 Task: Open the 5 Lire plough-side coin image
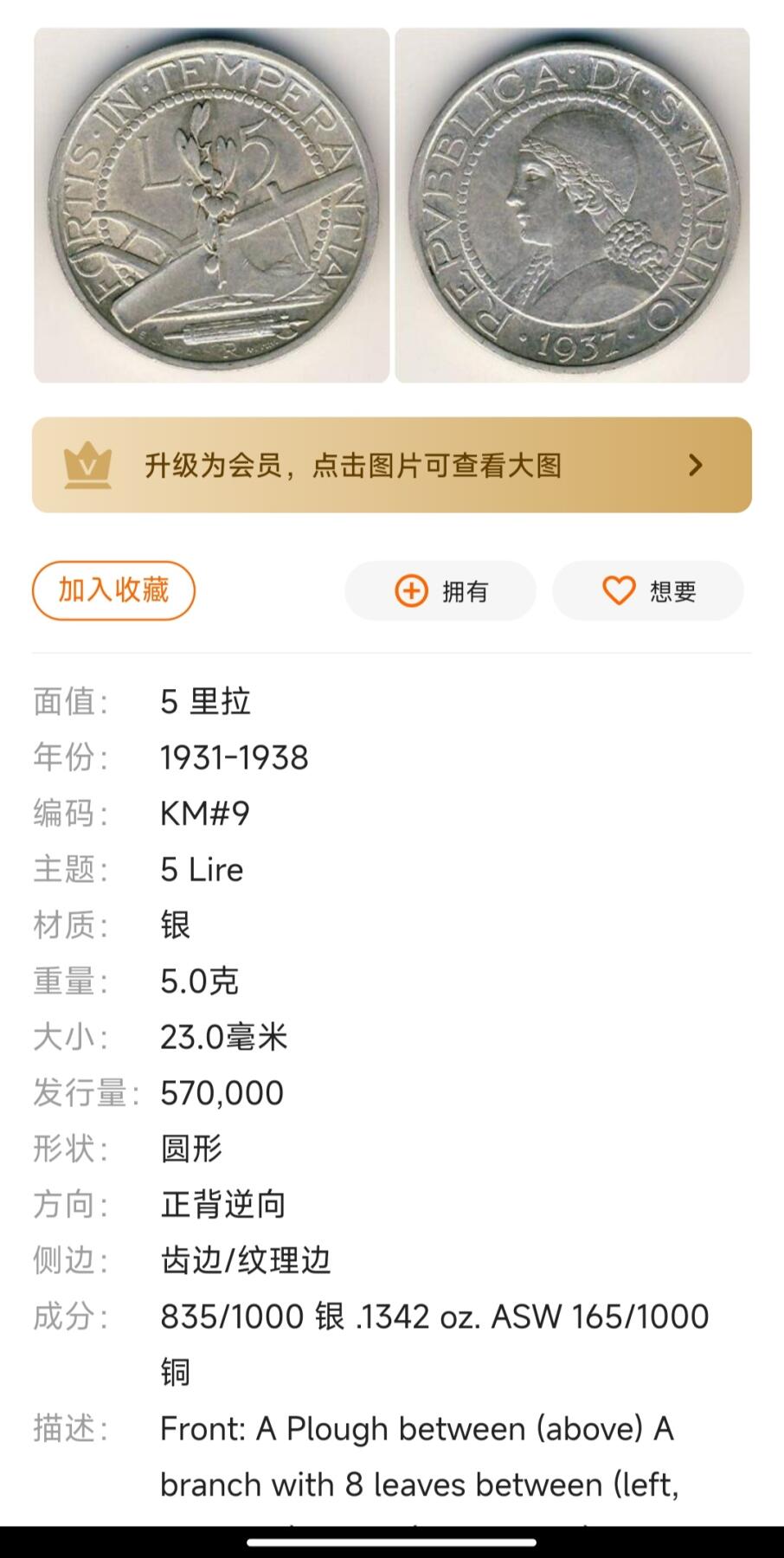pos(212,205)
